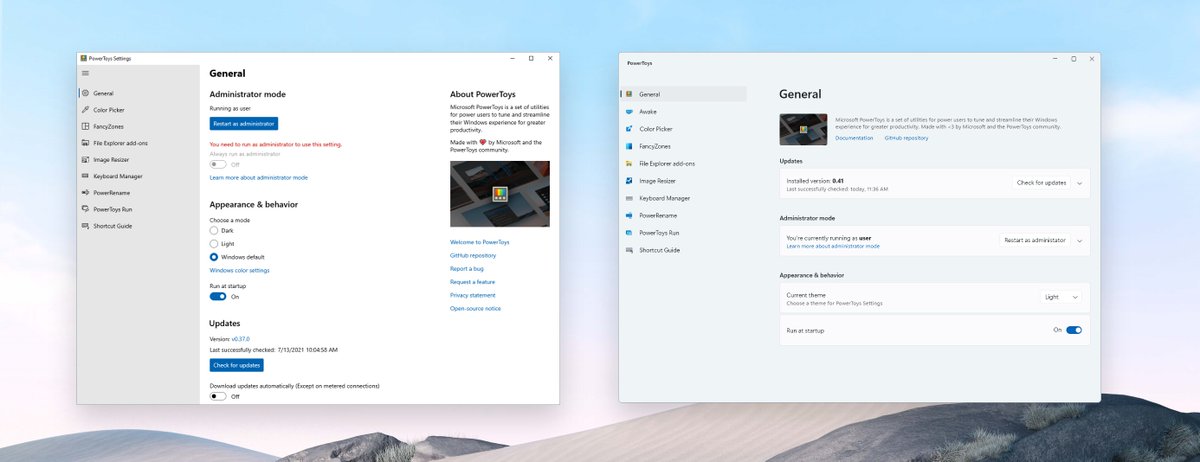
Task: Click File Explorer add-ons icon in PowerToys Settings sidebar
Action: tap(85, 143)
